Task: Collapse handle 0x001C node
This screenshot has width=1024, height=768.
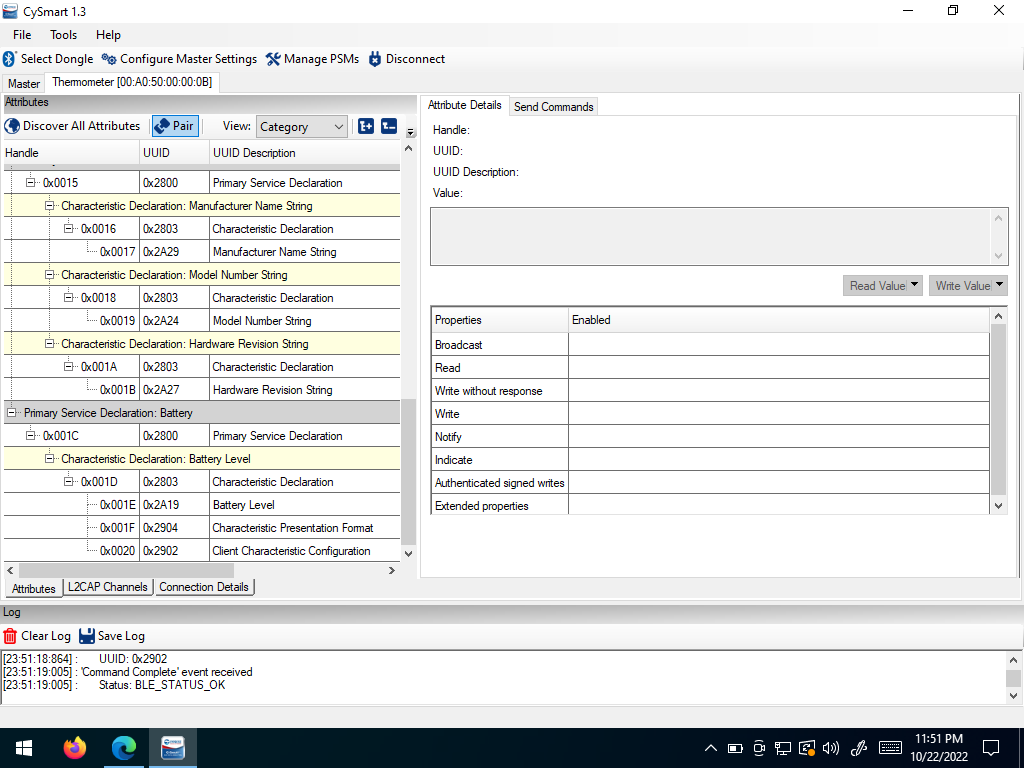Action: pos(30,436)
